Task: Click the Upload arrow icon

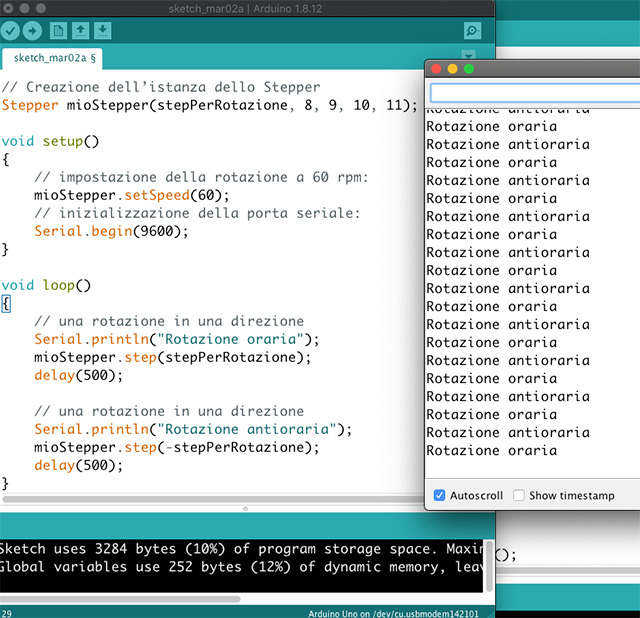Action: click(x=33, y=32)
